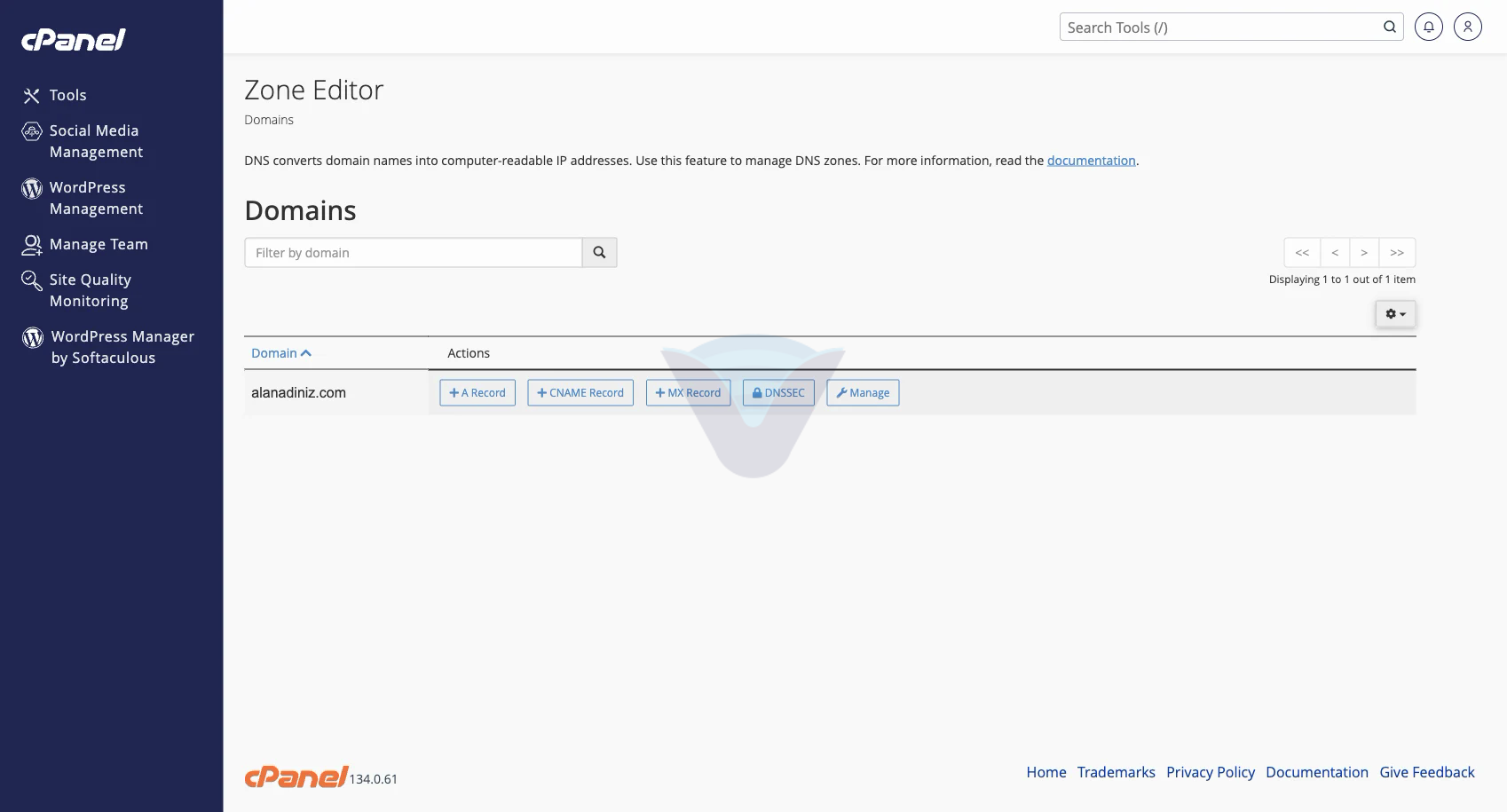Open Give Feedback link
Viewport: 1507px width, 812px height.
click(1427, 772)
